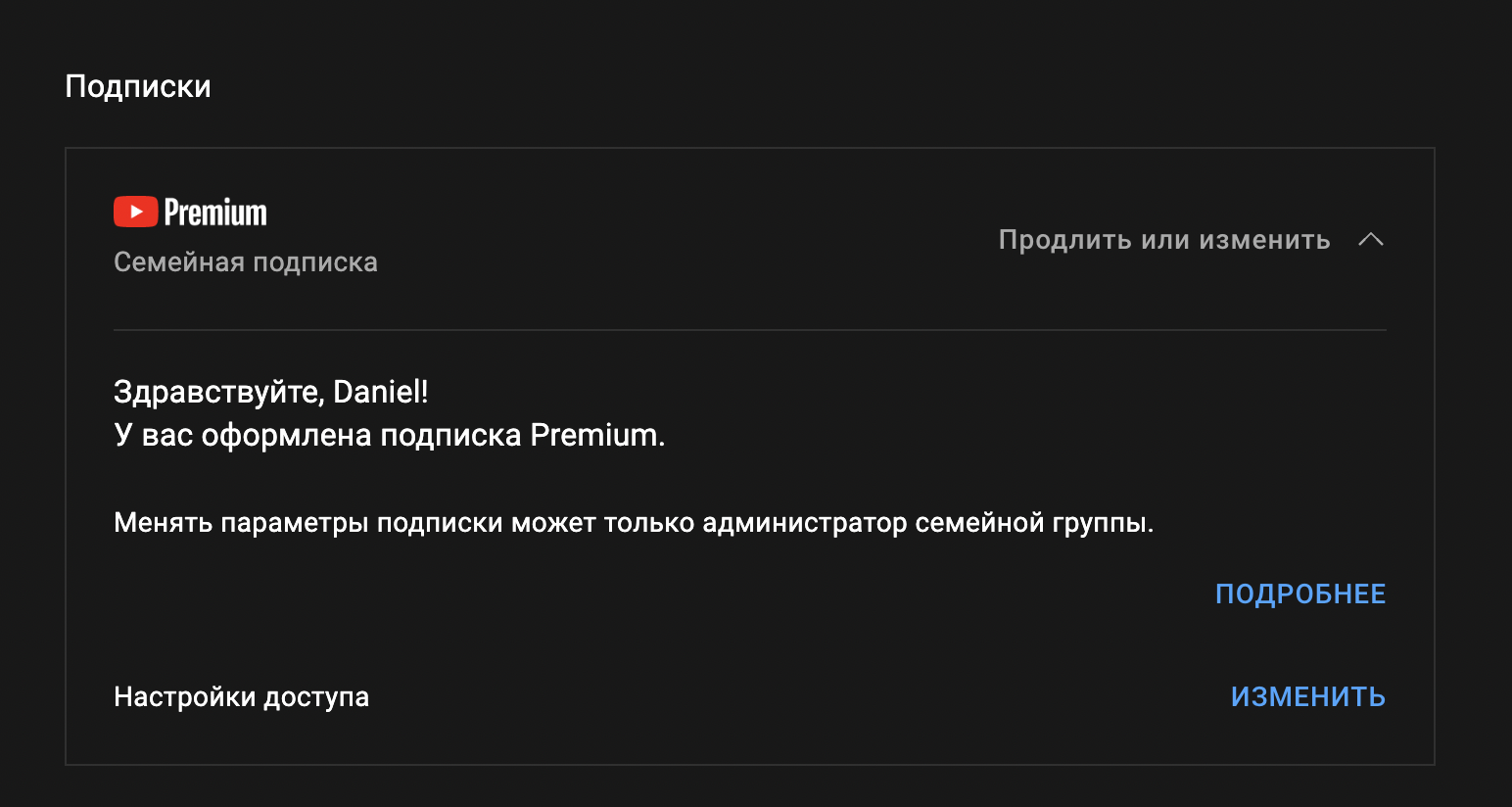Collapse the subscription panel with the up chevron

point(1371,240)
